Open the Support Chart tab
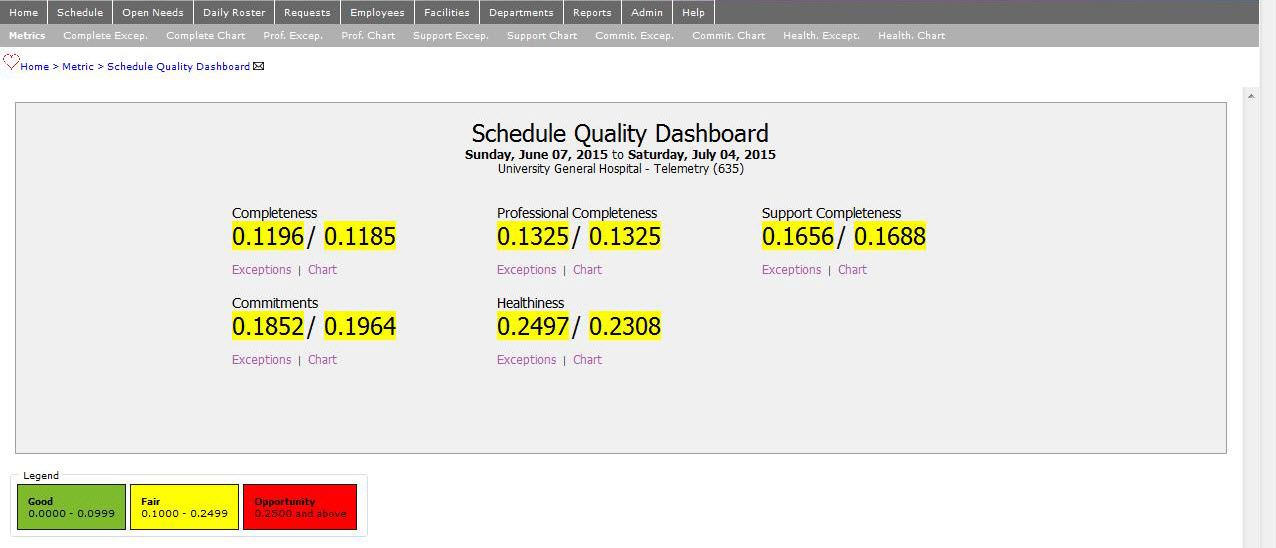 click(x=541, y=36)
